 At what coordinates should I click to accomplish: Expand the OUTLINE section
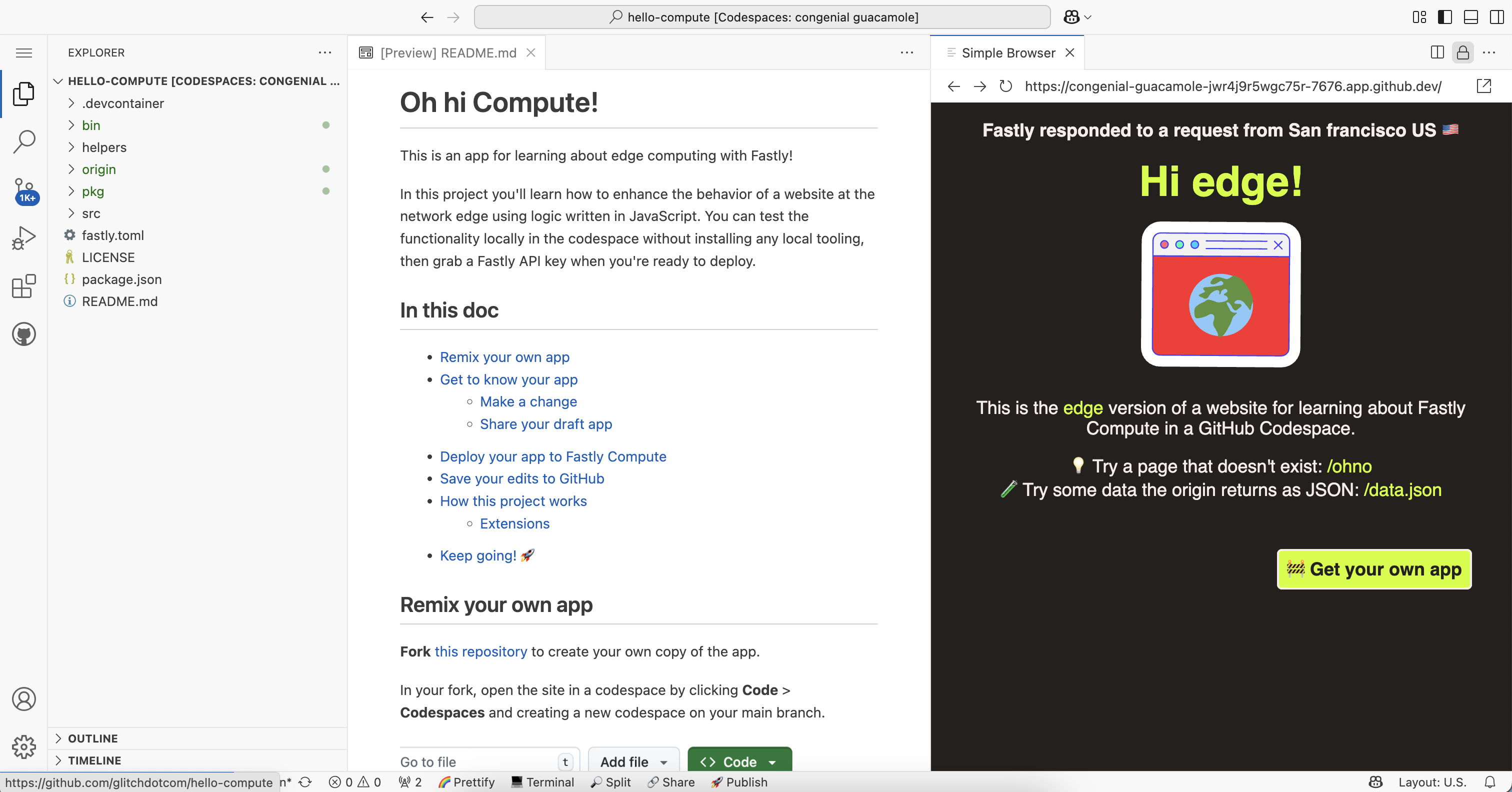(x=197, y=738)
